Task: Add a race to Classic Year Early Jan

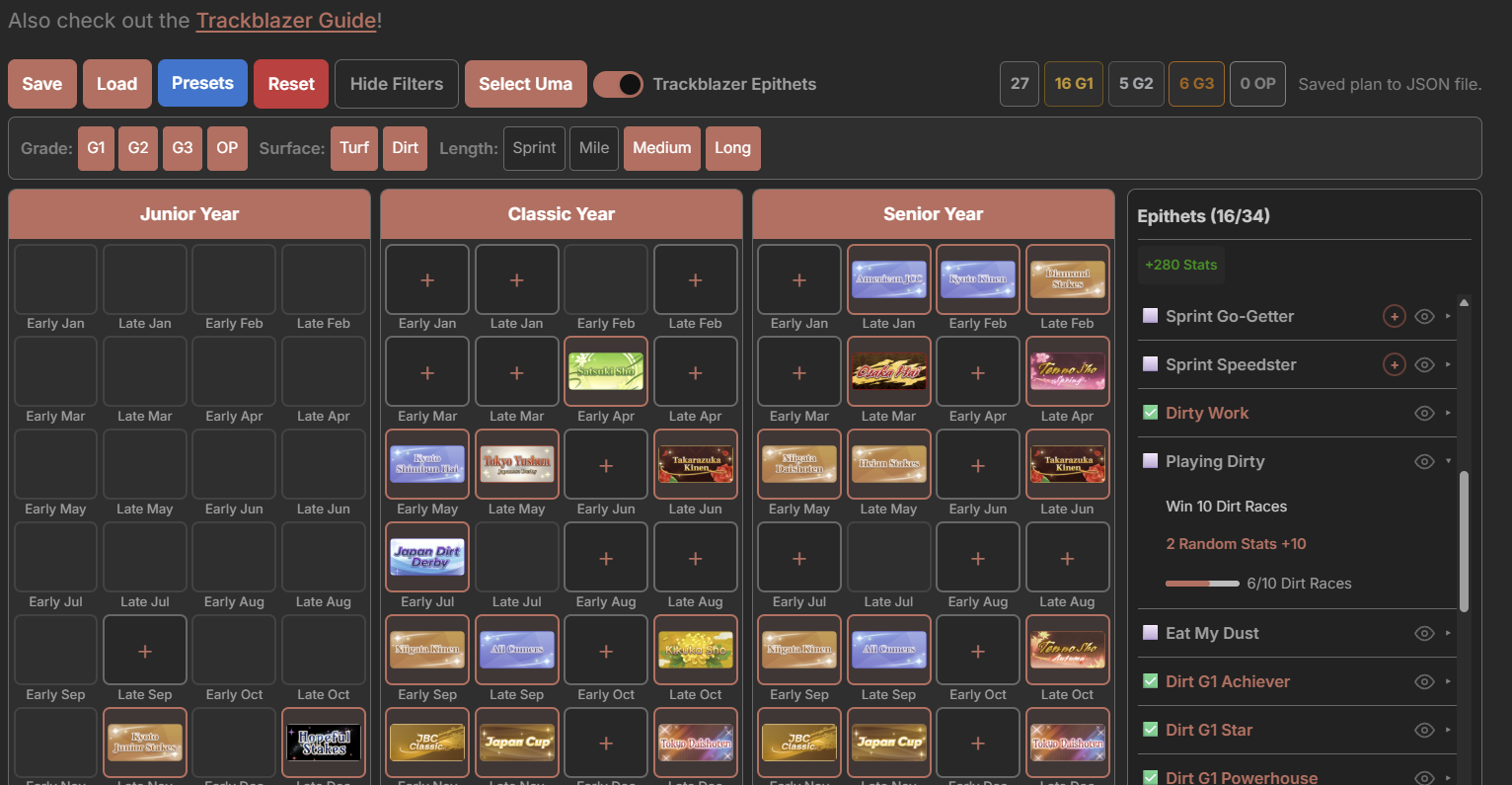Action: [x=427, y=278]
